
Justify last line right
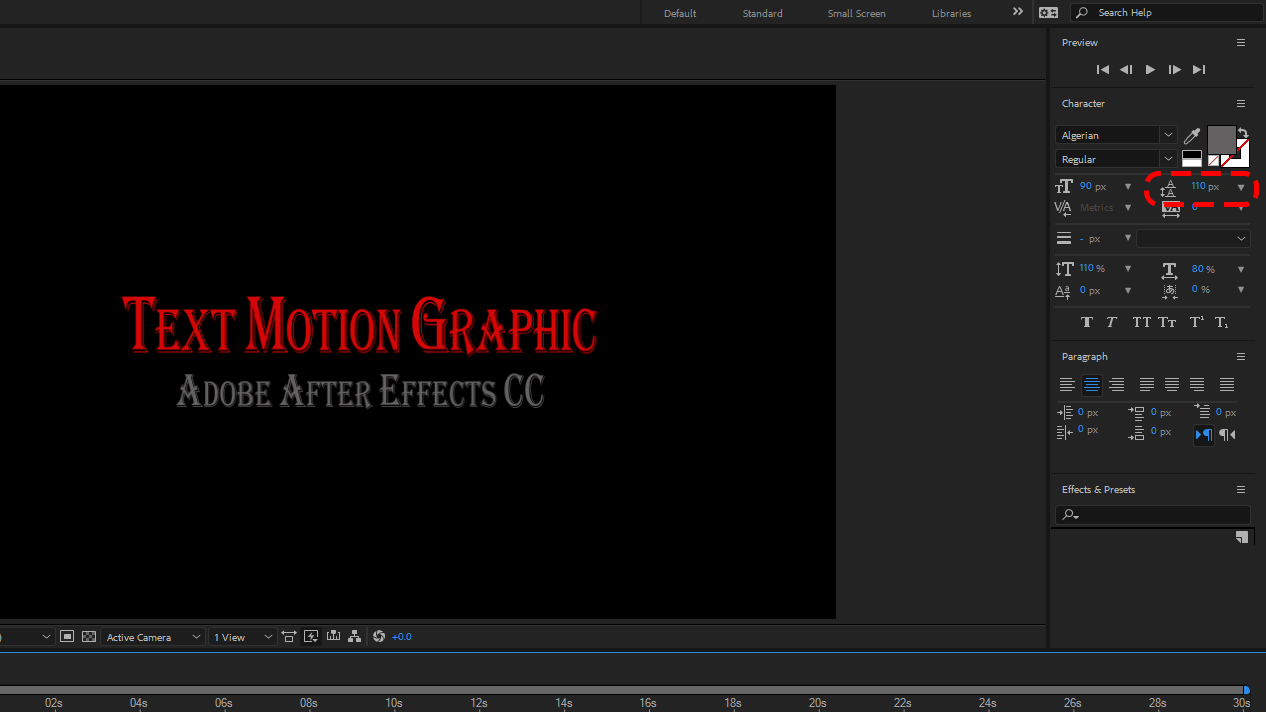(1197, 384)
